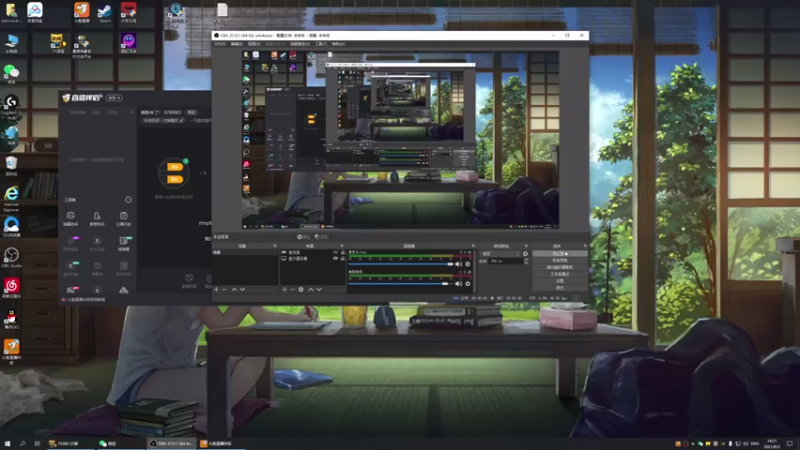Open the NetEase Cloud Music desktop shortcut

pyautogui.click(x=11, y=288)
